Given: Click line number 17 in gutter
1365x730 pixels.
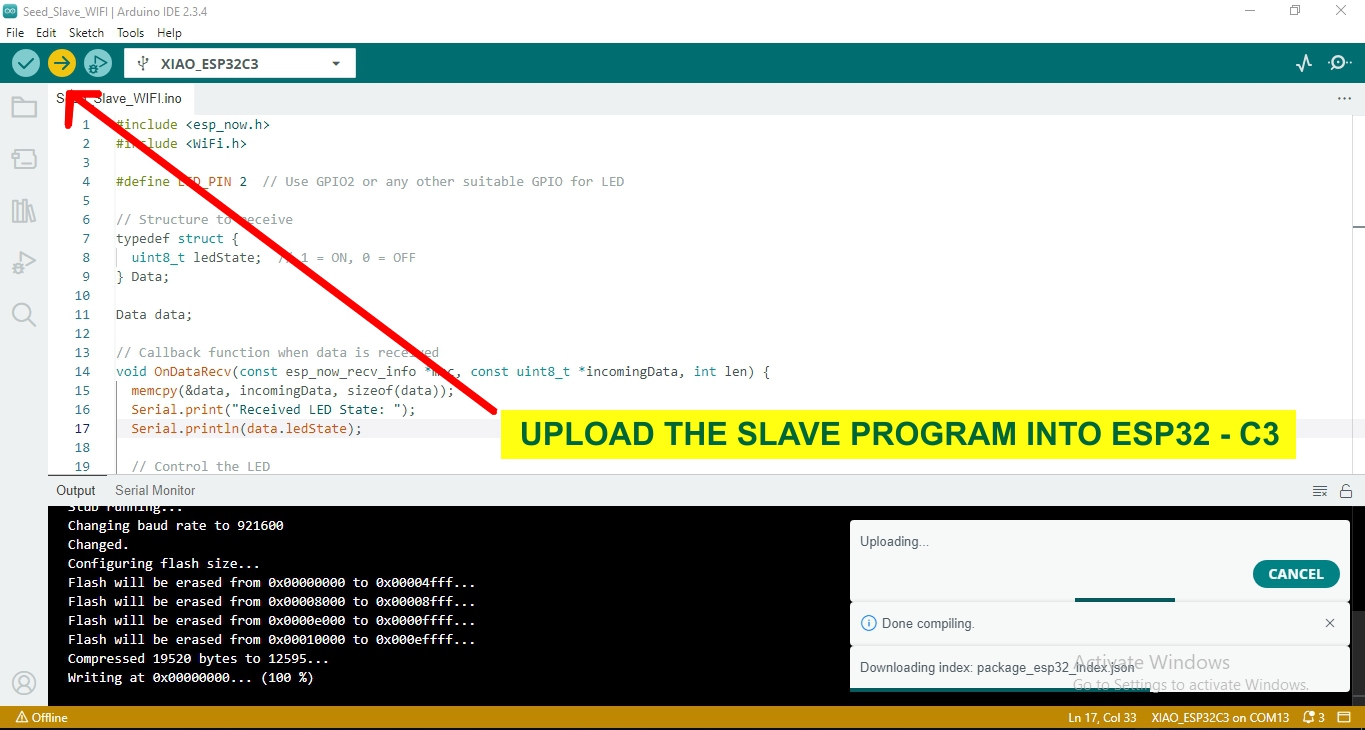Looking at the screenshot, I should coord(82,428).
